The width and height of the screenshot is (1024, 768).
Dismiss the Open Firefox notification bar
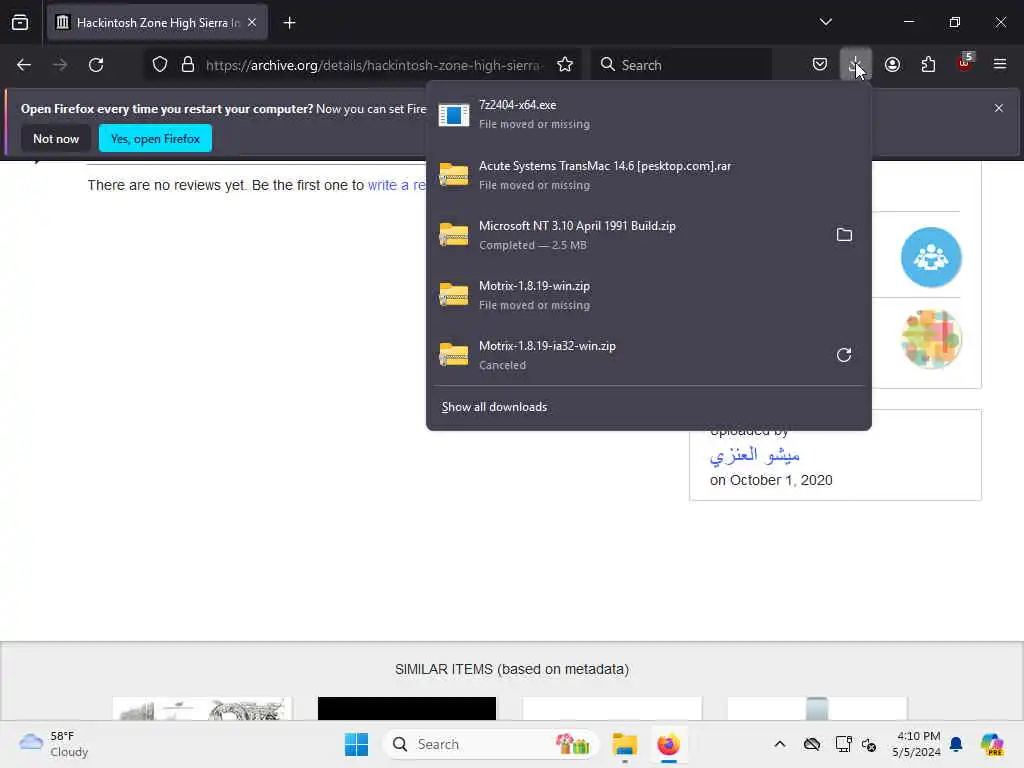[999, 108]
